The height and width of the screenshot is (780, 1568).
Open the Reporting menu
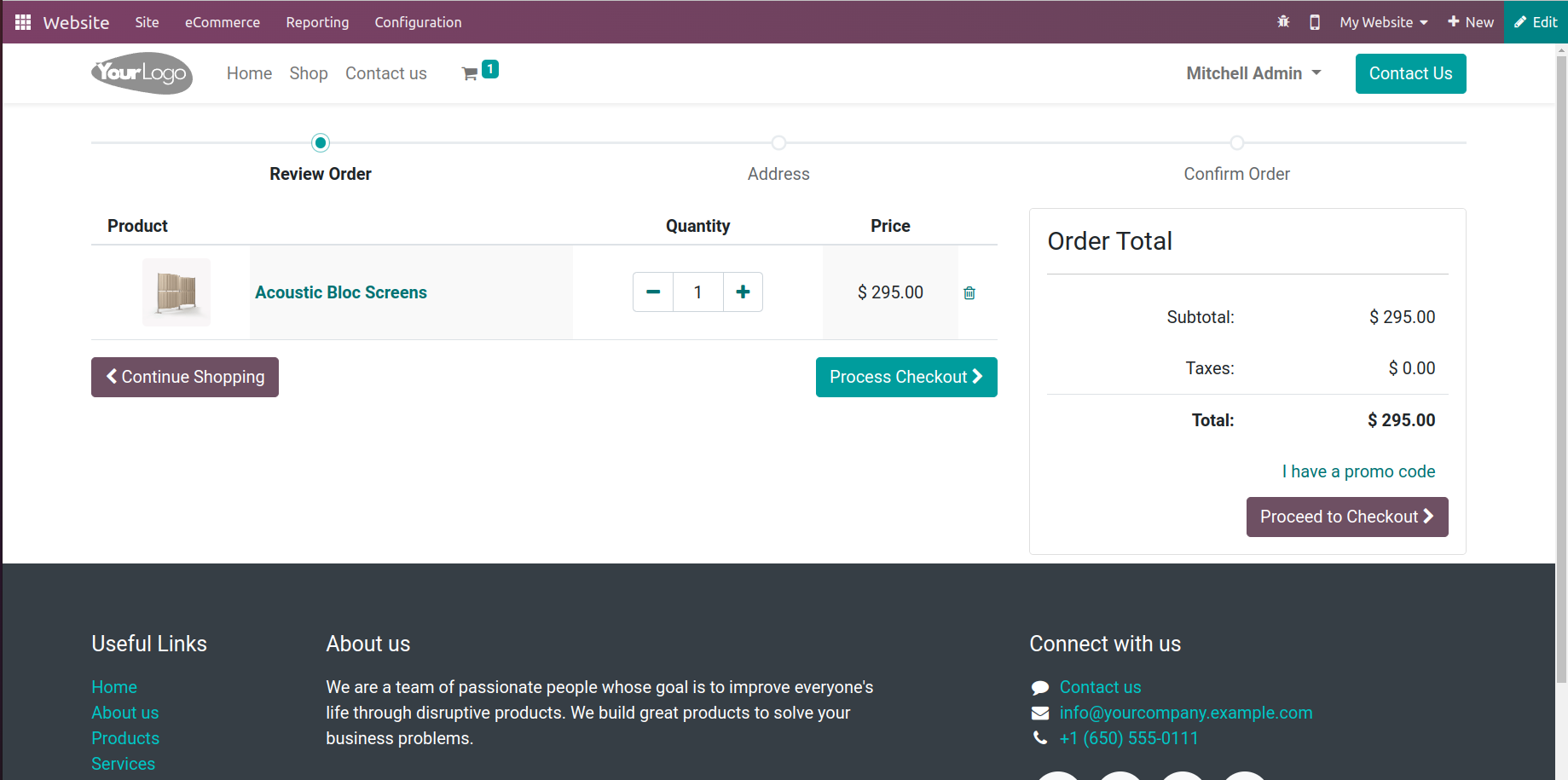tap(317, 22)
